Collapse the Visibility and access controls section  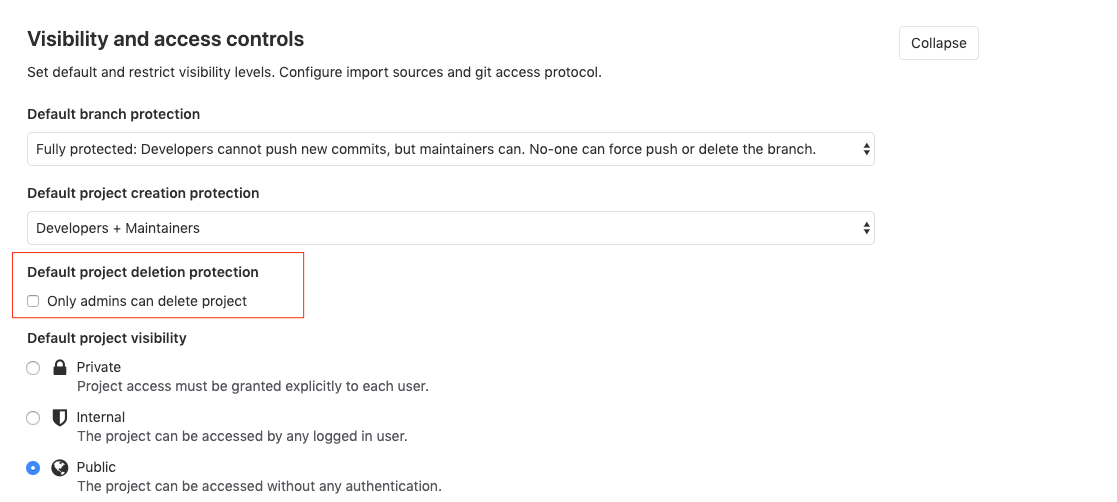938,43
